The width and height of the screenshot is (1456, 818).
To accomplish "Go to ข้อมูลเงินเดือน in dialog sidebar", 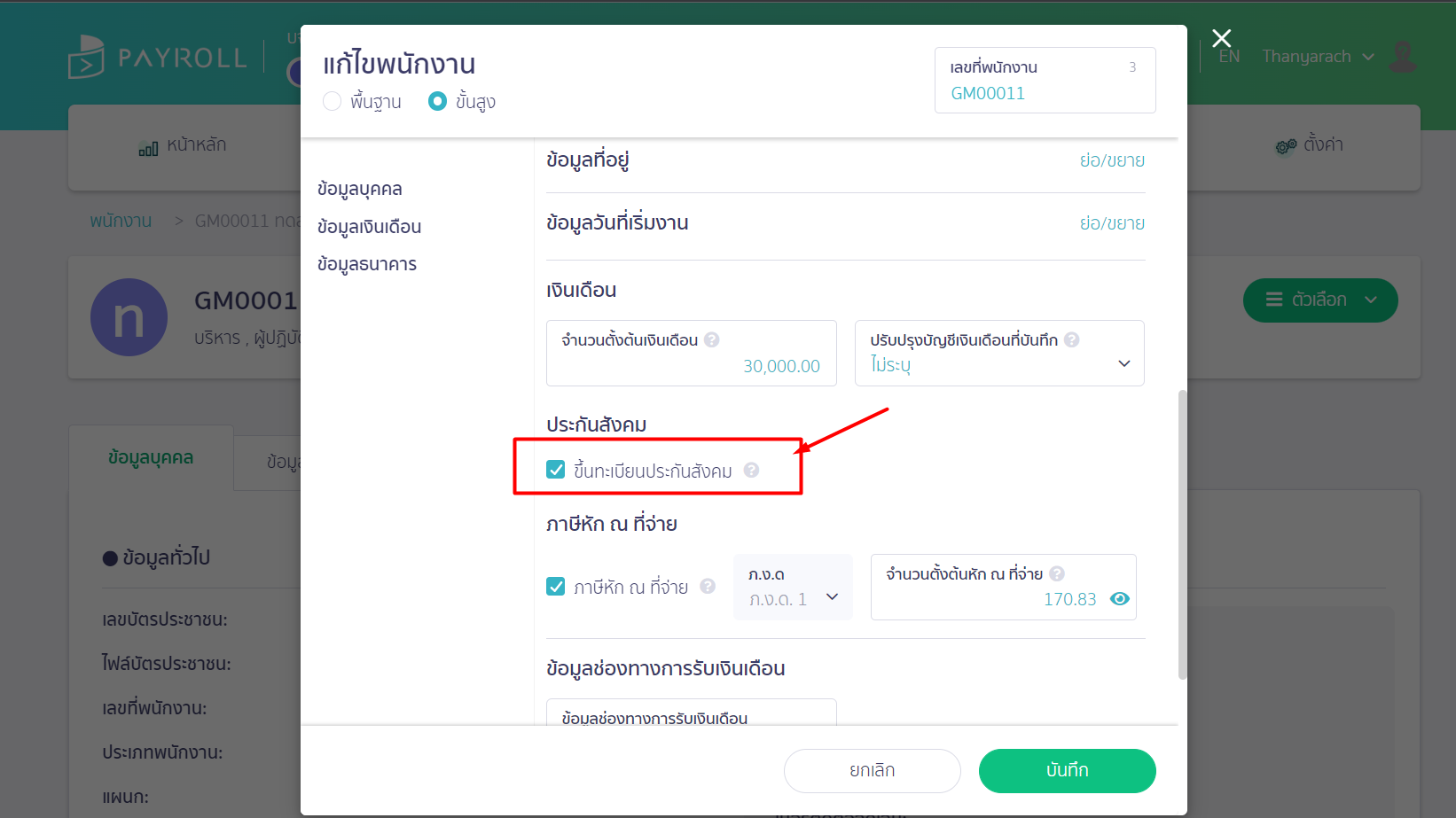I will point(369,227).
